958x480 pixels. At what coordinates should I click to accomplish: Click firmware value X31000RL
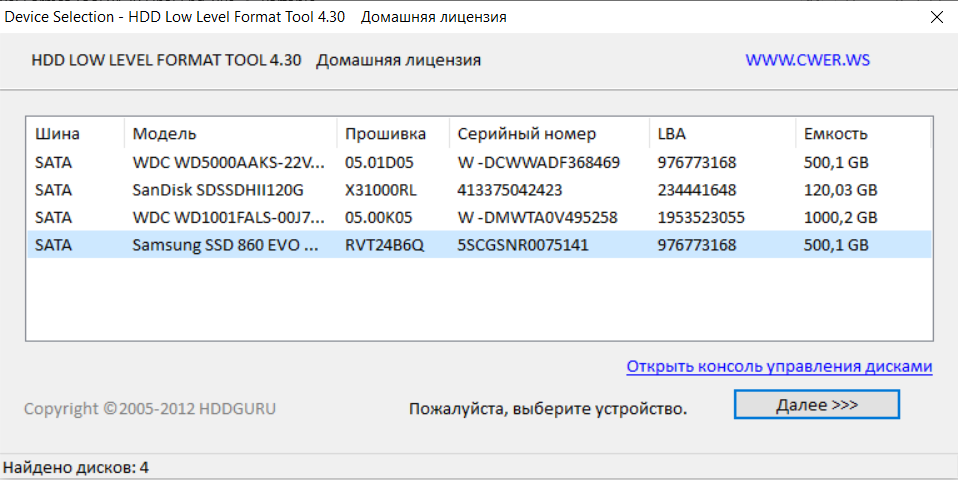point(381,190)
